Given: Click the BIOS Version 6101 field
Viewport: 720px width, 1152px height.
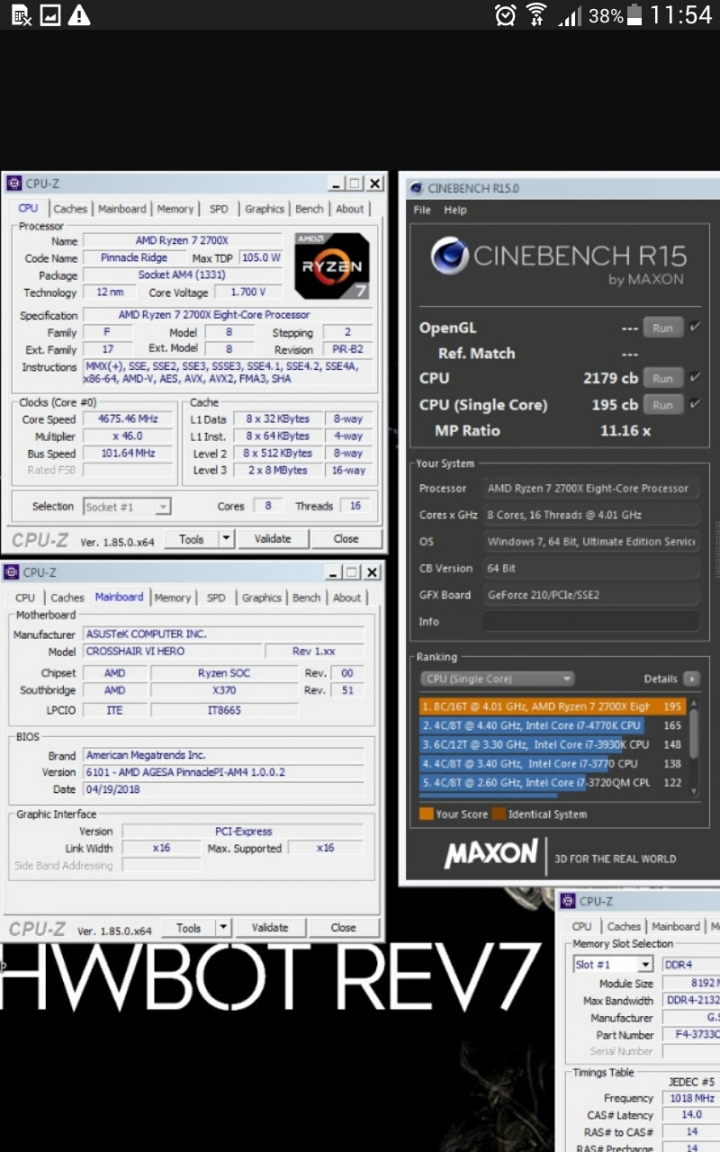Looking at the screenshot, I should (223, 773).
